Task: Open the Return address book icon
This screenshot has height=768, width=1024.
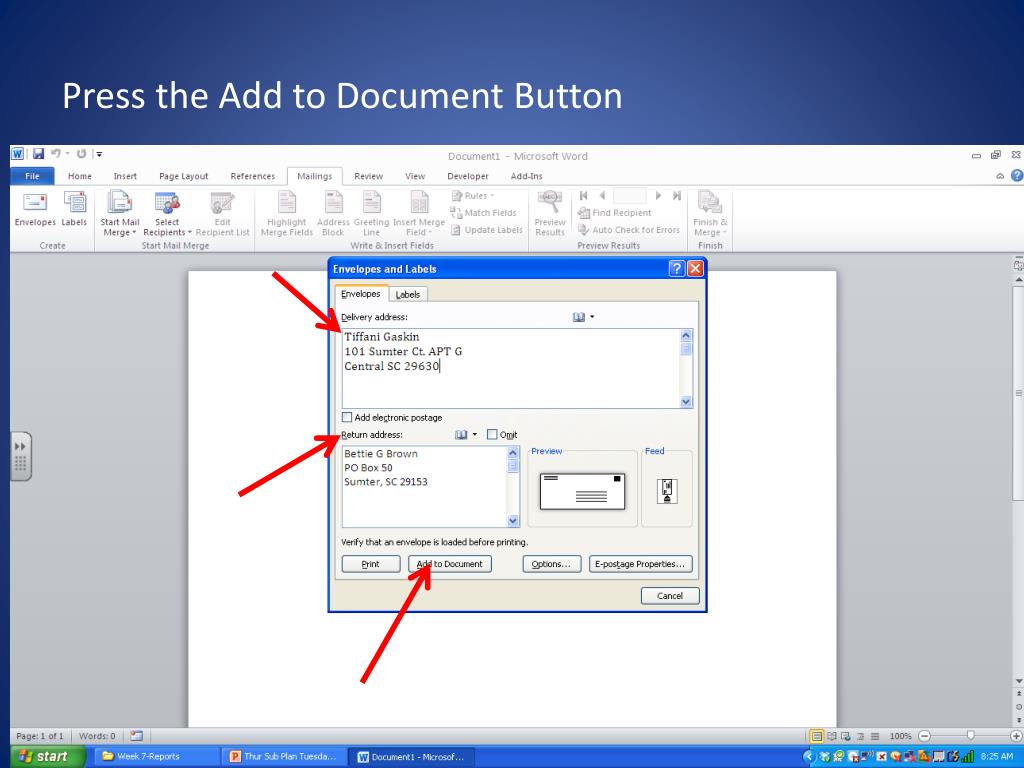Action: pyautogui.click(x=461, y=434)
